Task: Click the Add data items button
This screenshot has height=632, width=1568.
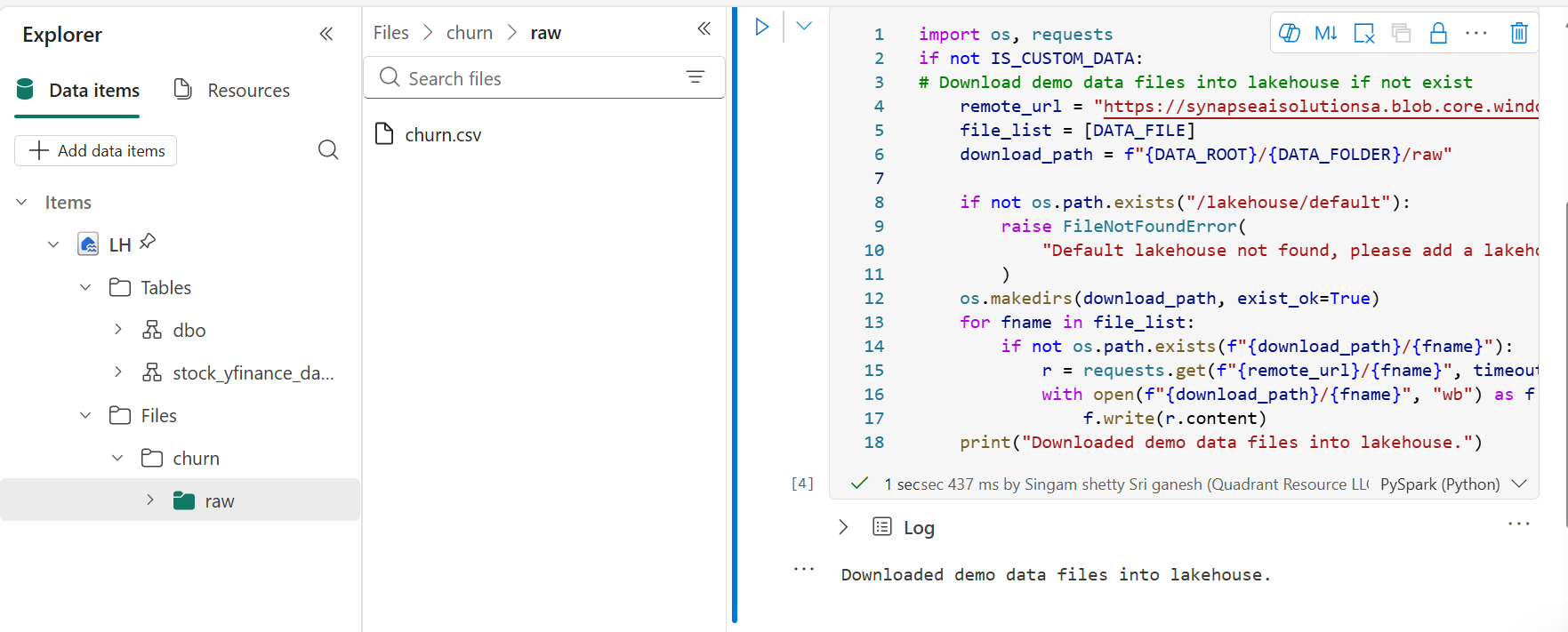Action: click(x=96, y=150)
